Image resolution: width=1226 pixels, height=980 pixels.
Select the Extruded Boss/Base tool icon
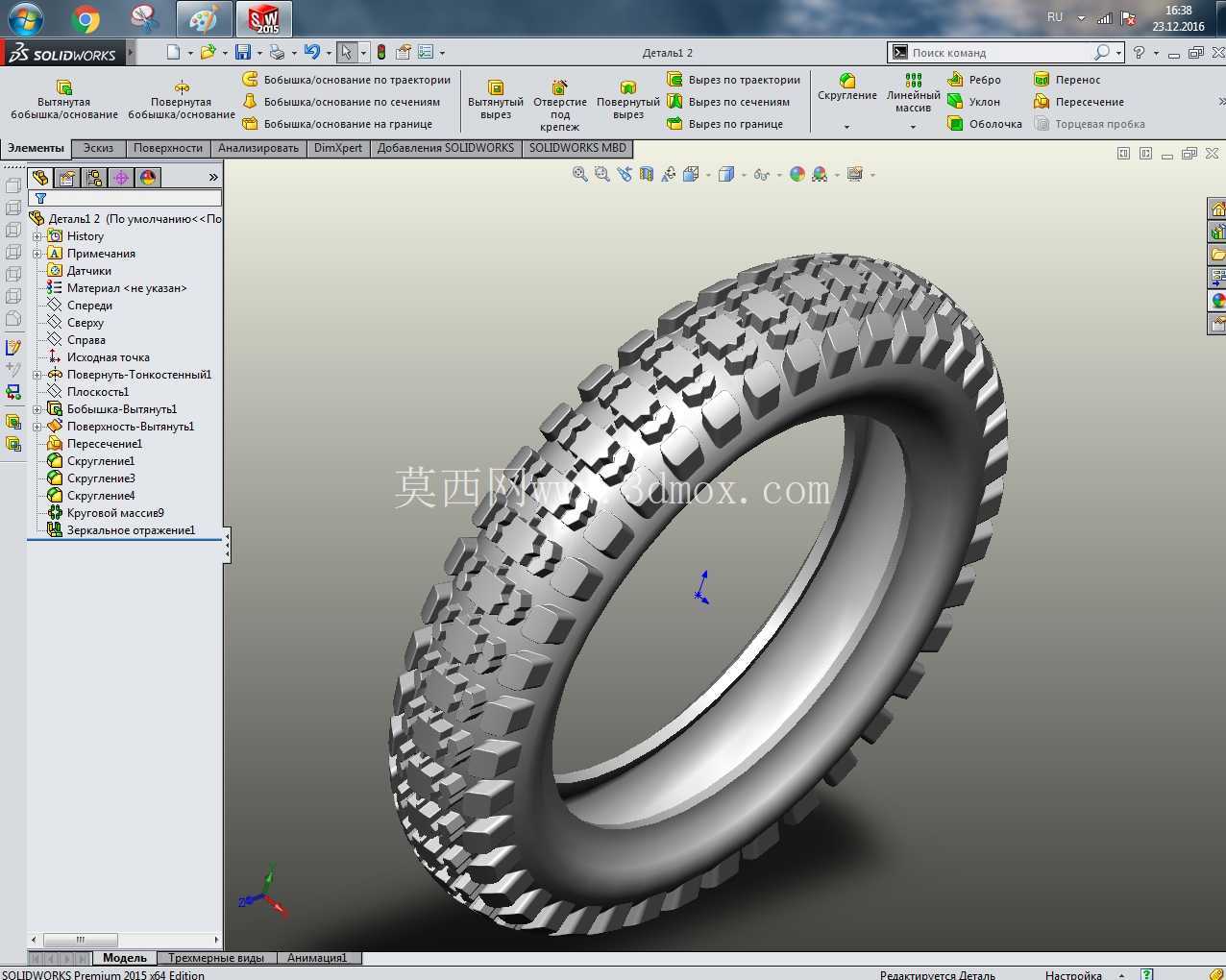[64, 86]
